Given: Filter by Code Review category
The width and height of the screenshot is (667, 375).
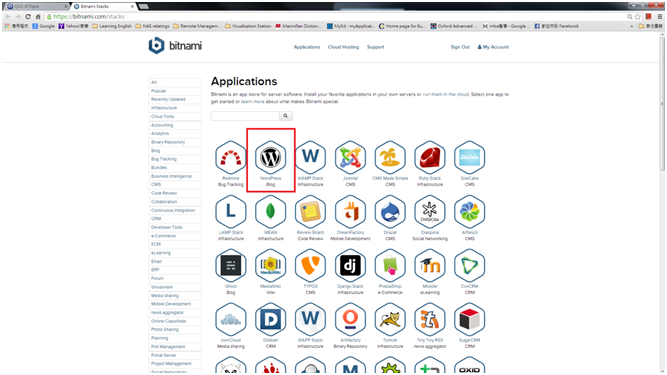Looking at the screenshot, I should coord(175,193).
